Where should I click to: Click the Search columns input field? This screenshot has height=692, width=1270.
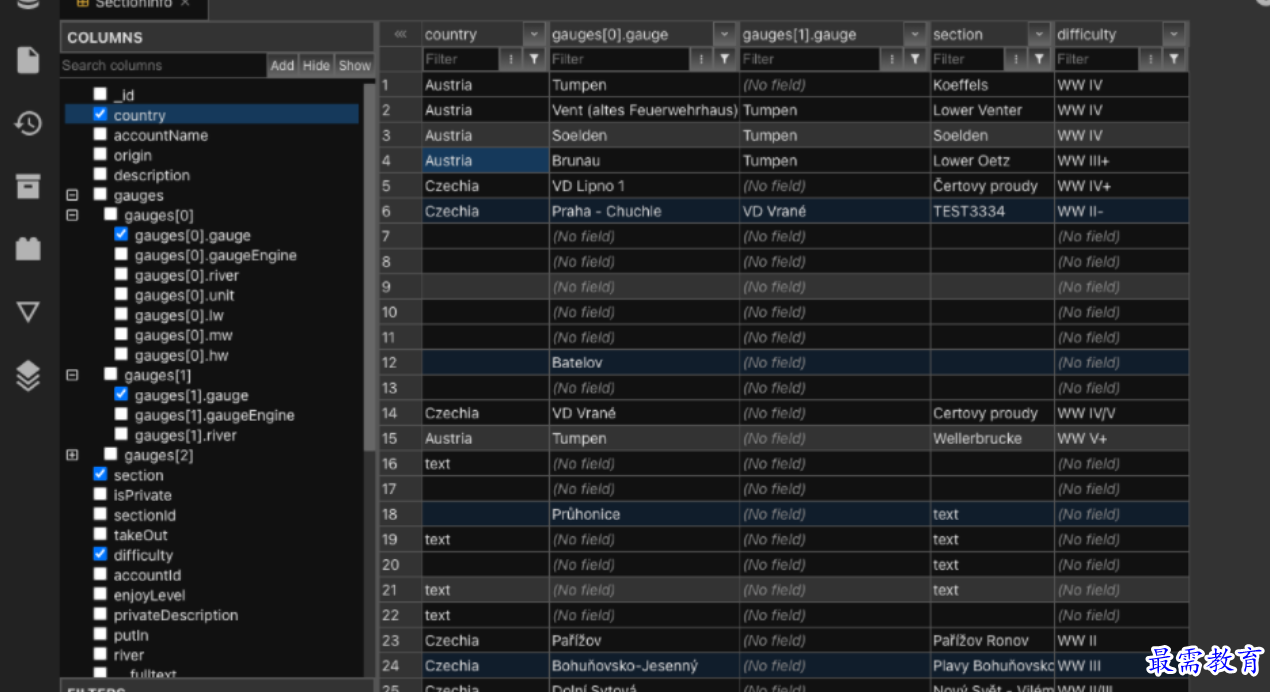163,65
